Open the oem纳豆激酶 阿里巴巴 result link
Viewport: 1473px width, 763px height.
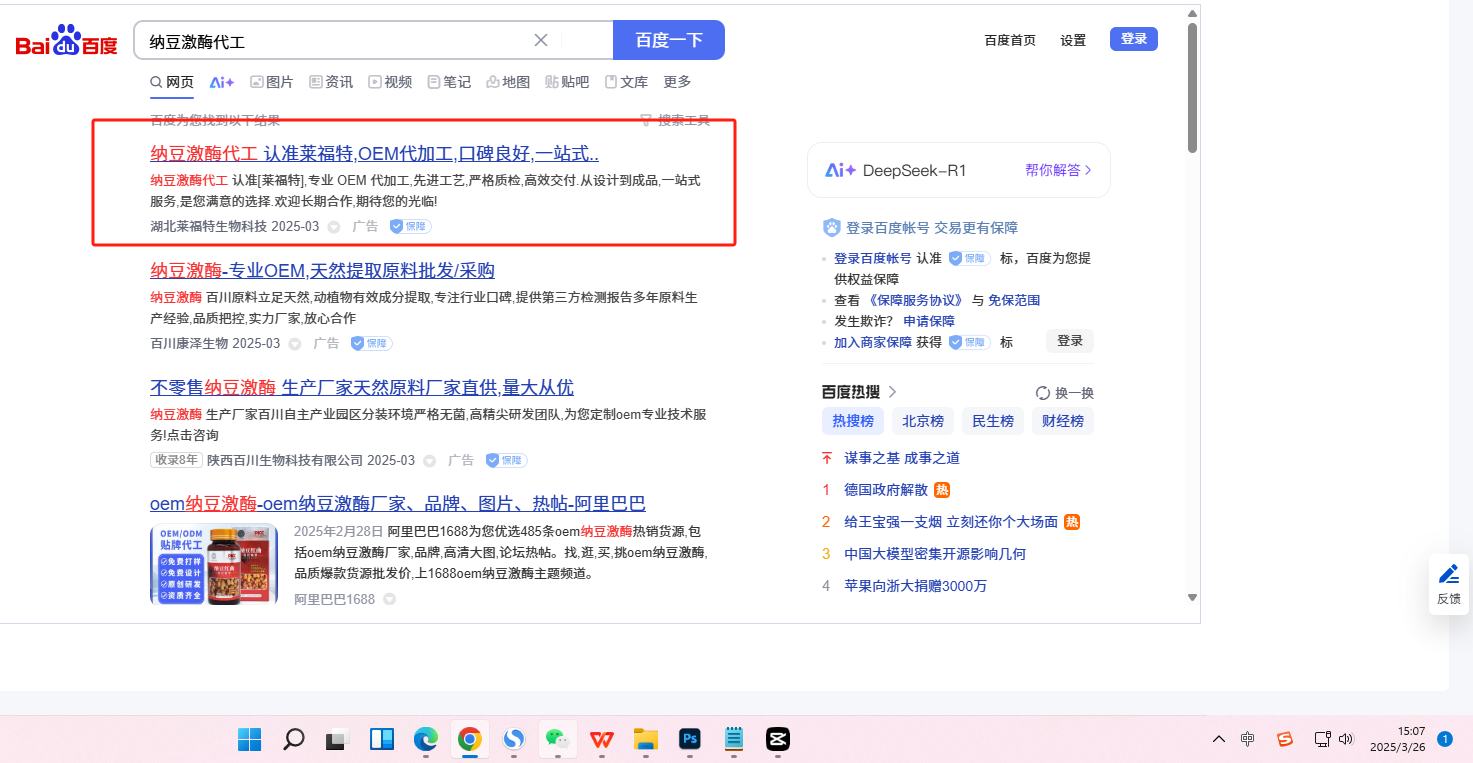[x=397, y=503]
